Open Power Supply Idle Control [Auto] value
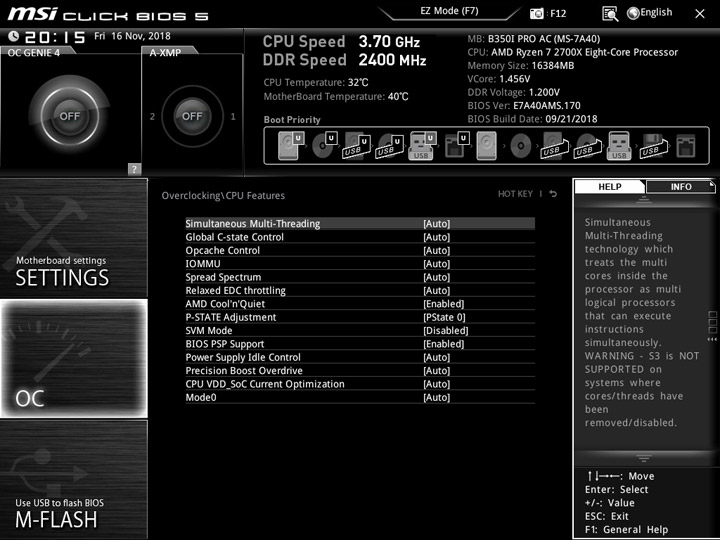Screen dimensions: 720x540 pos(437,357)
